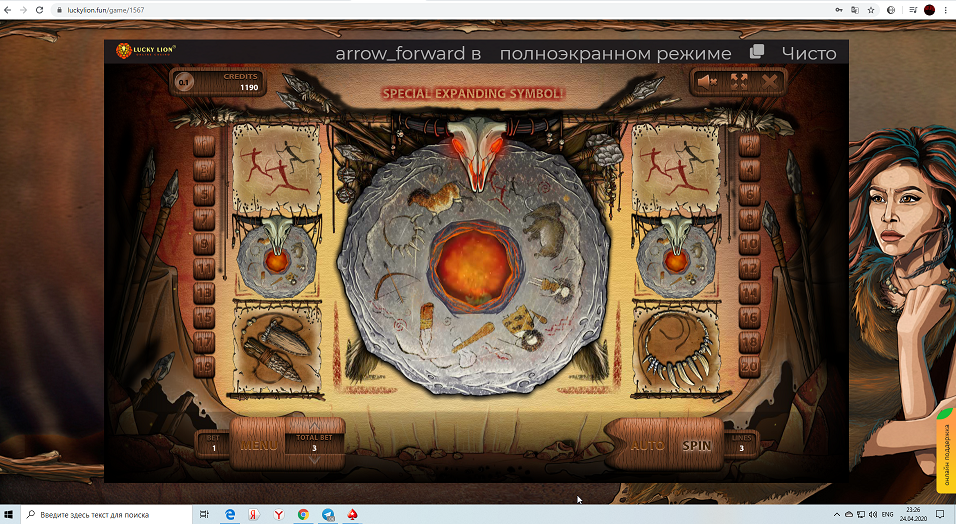Viewport: 956px width, 524px height.
Task: Select payline 11 on the left panel
Action: click(x=204, y=268)
